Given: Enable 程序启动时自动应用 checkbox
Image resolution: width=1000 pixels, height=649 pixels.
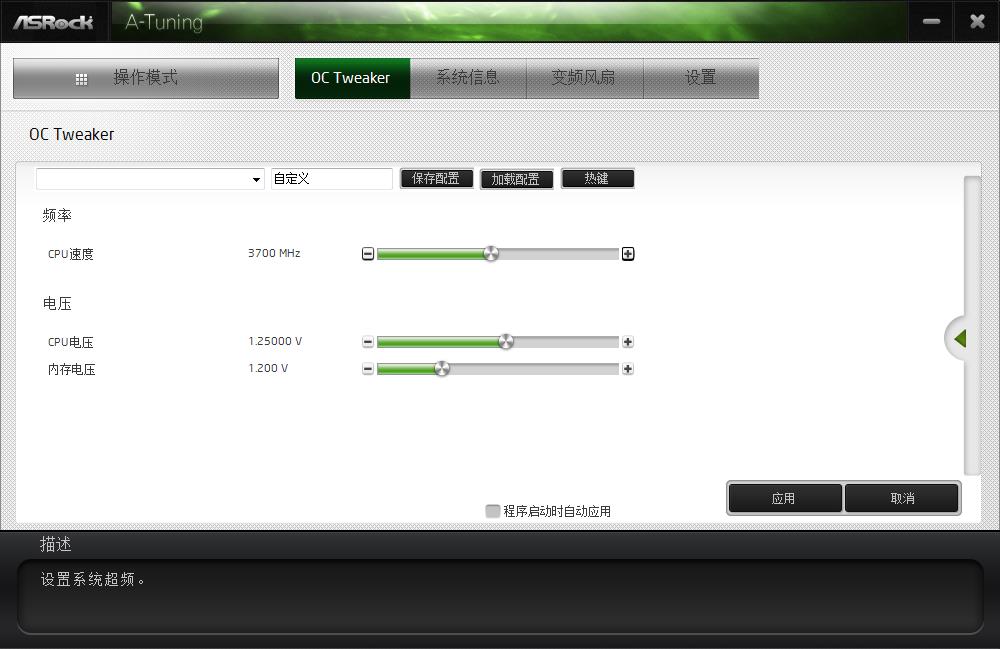Looking at the screenshot, I should click(x=492, y=511).
